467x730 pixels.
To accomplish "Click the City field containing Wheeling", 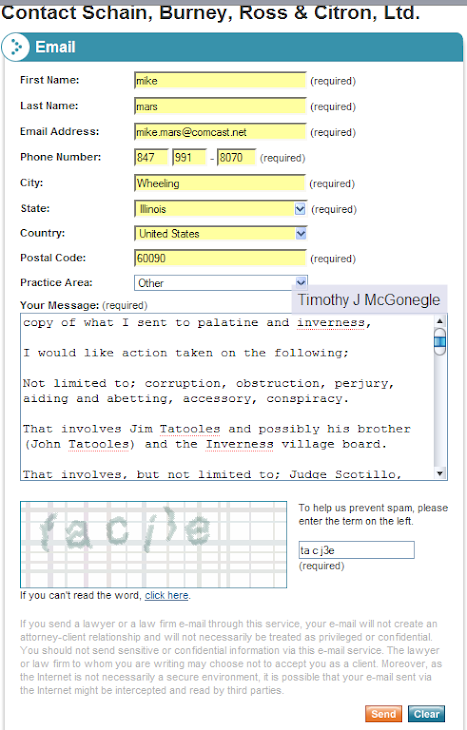I will 220,183.
